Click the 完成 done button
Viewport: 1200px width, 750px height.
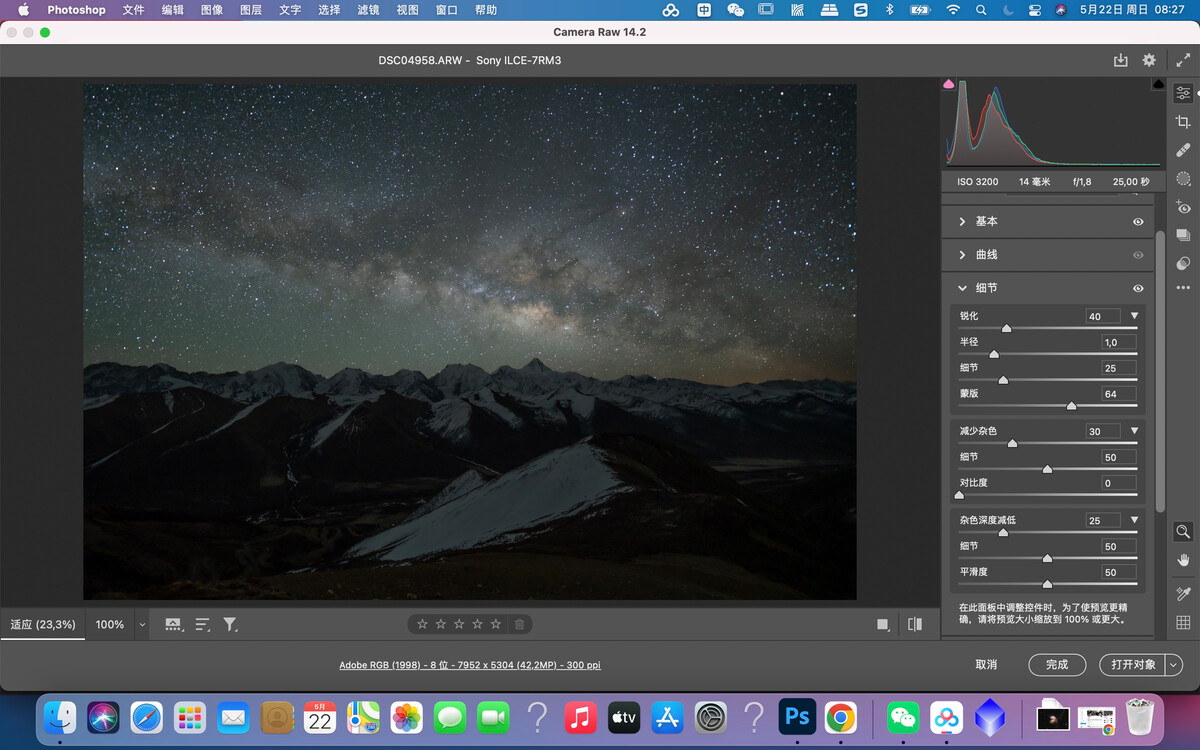point(1057,665)
